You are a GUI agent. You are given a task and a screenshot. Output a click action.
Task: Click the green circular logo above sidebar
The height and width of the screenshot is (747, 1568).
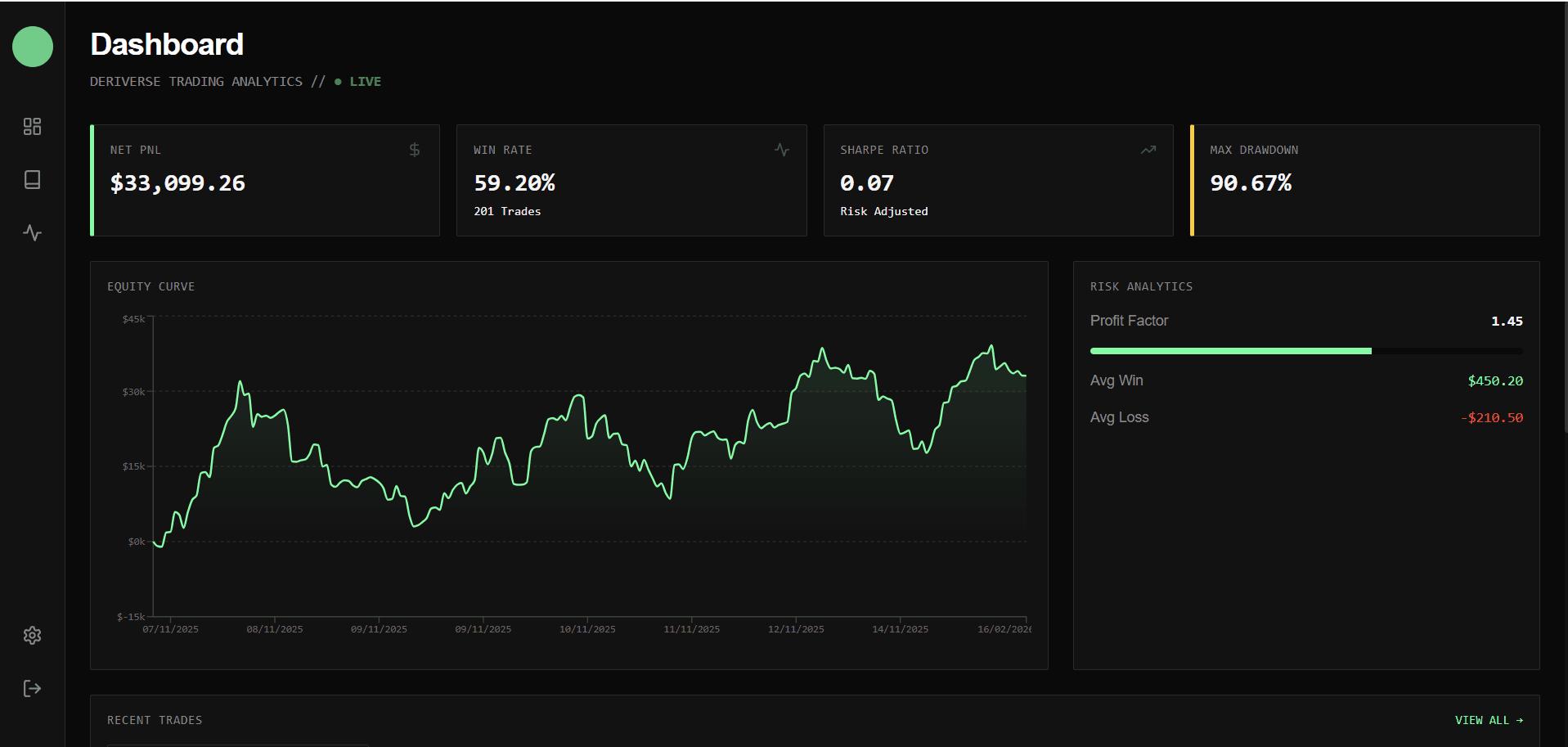coord(32,47)
